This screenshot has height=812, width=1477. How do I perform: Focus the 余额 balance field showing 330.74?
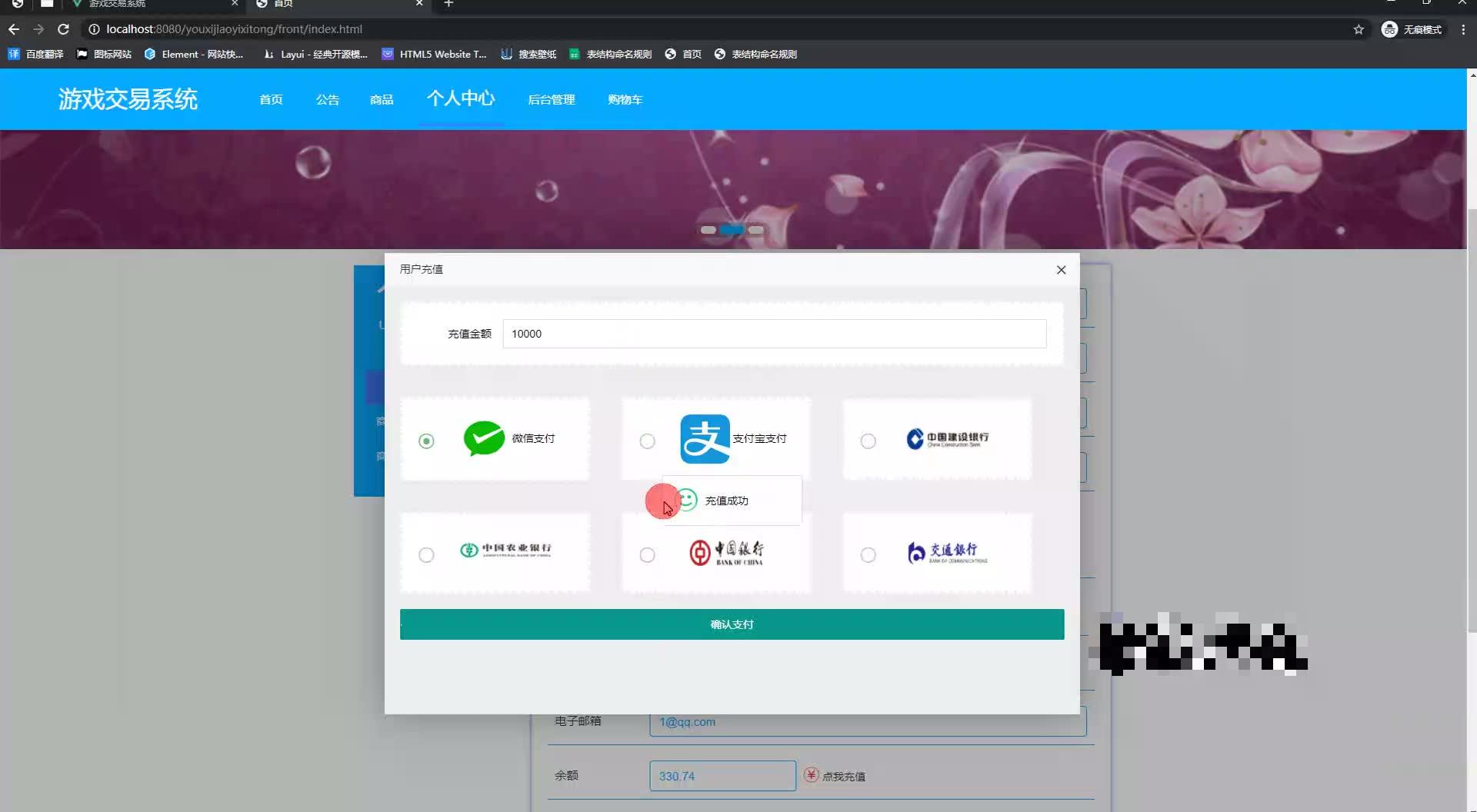[722, 776]
